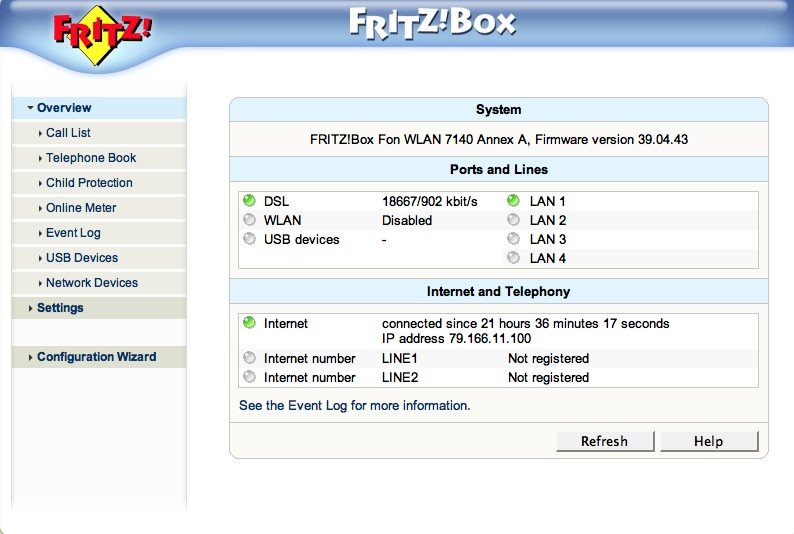Viewport: 794px width, 534px height.
Task: Click the gray LAN 2 status LED
Action: tap(514, 220)
